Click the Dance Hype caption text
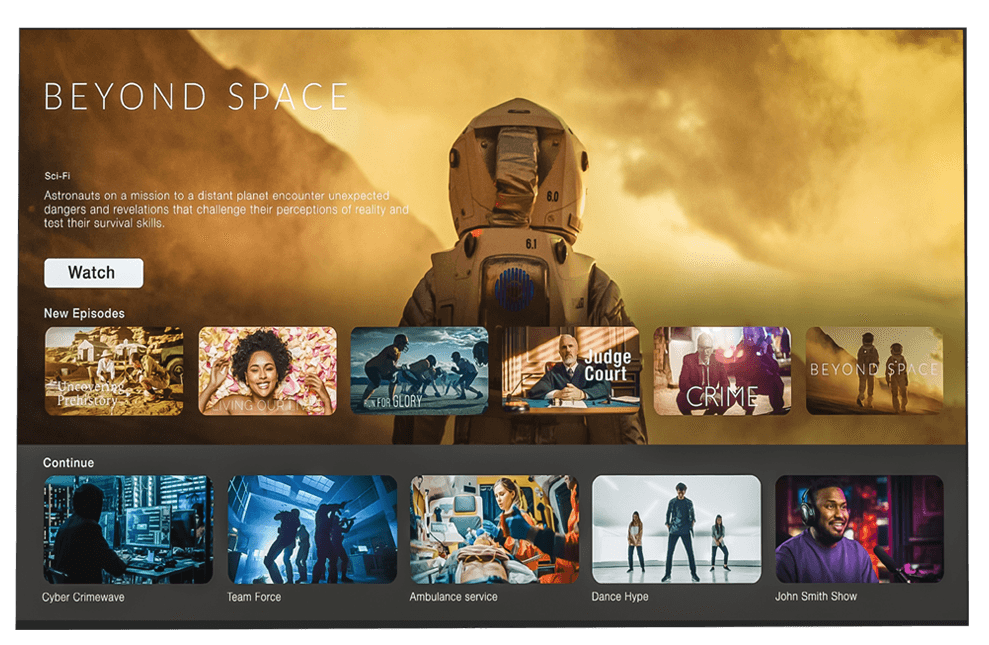 (x=620, y=597)
